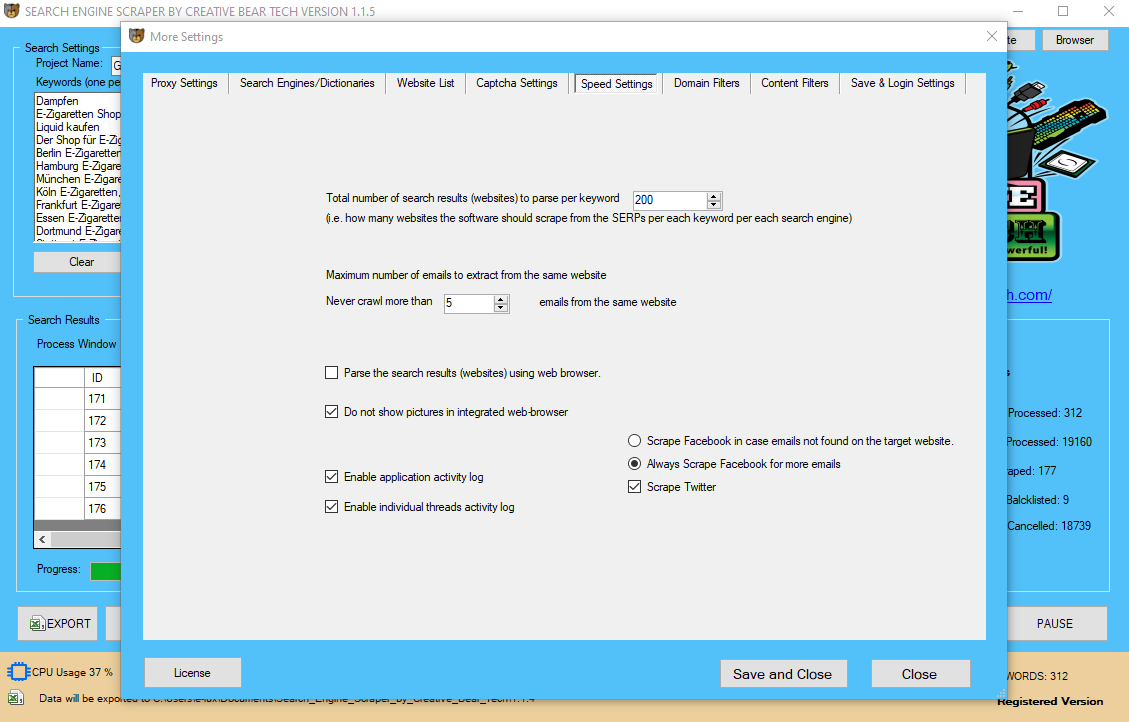1129x722 pixels.
Task: Click the Creative Bear Tech app icon
Action: [x=12, y=11]
